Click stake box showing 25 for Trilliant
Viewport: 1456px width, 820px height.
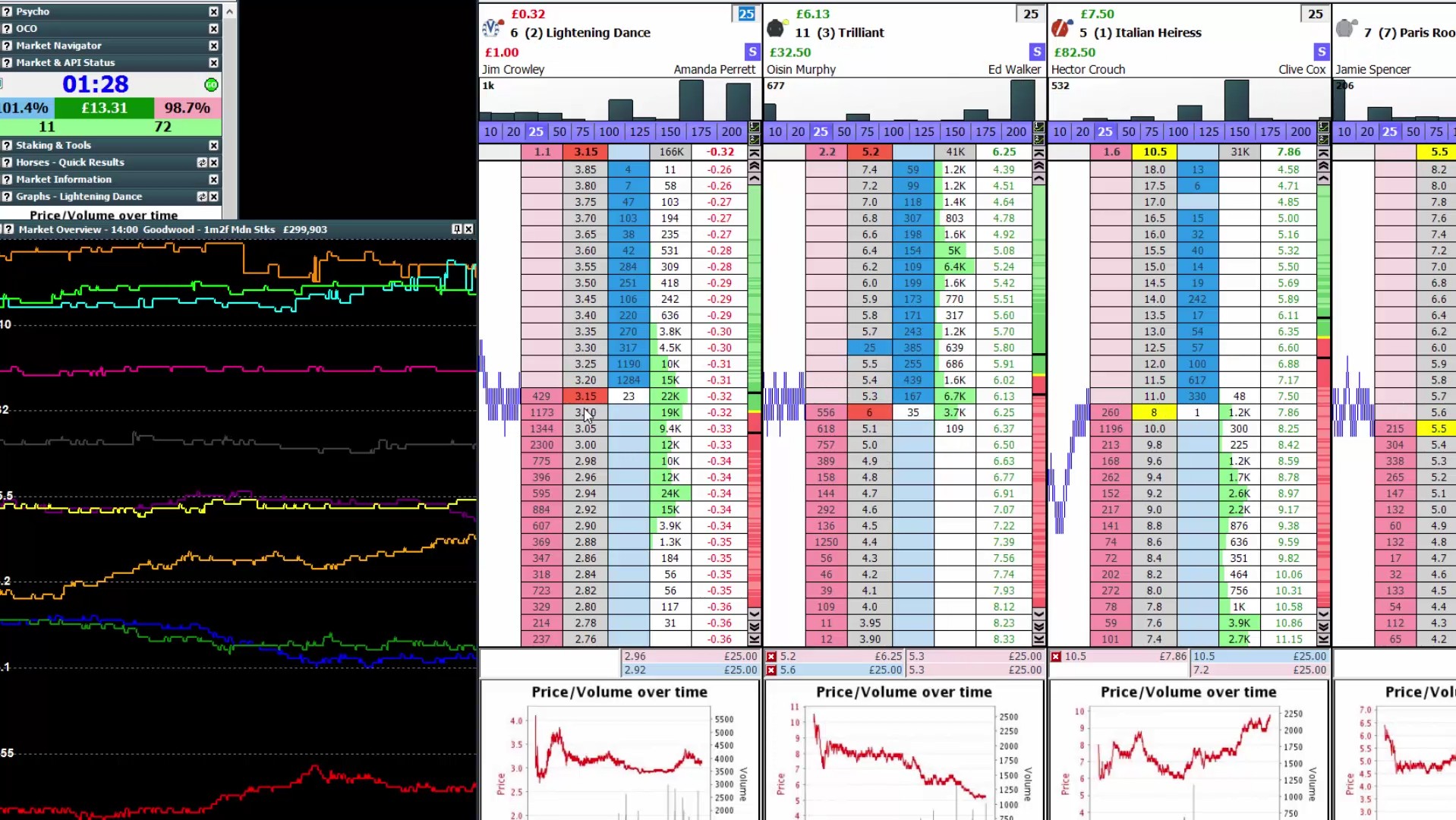1031,14
